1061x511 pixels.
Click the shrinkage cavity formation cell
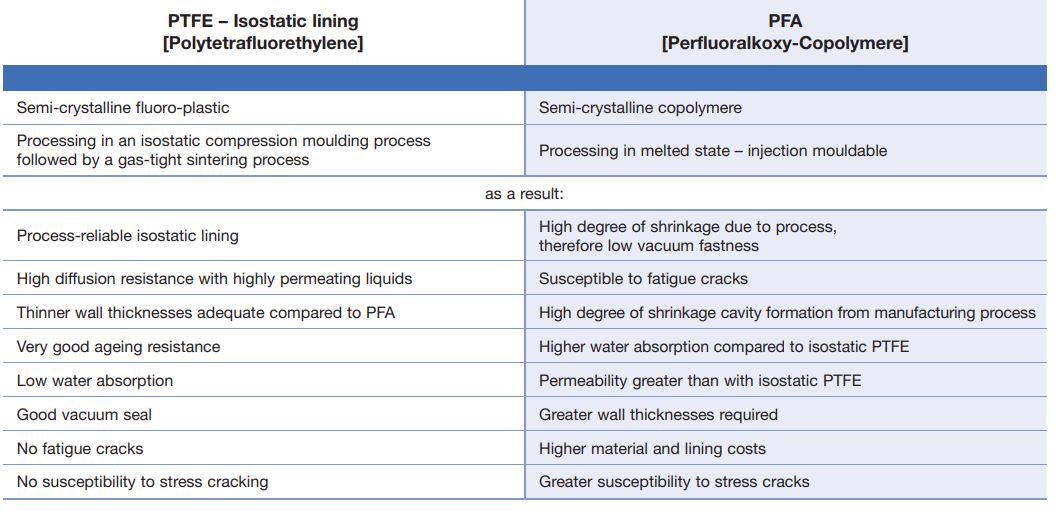click(x=787, y=313)
